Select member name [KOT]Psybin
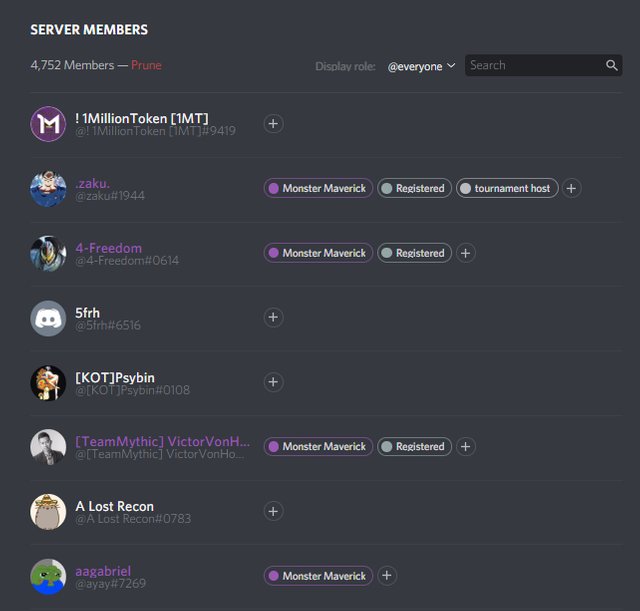 coord(115,377)
